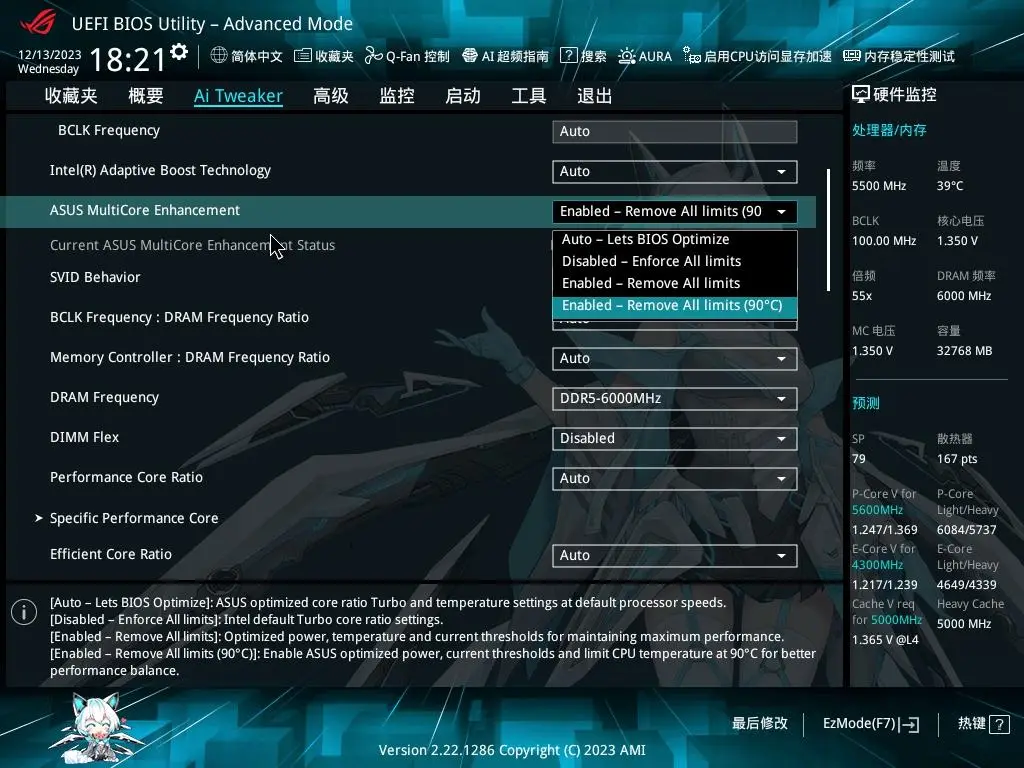
Task: Click the 内存稳定性测试 label
Action: click(x=910, y=56)
